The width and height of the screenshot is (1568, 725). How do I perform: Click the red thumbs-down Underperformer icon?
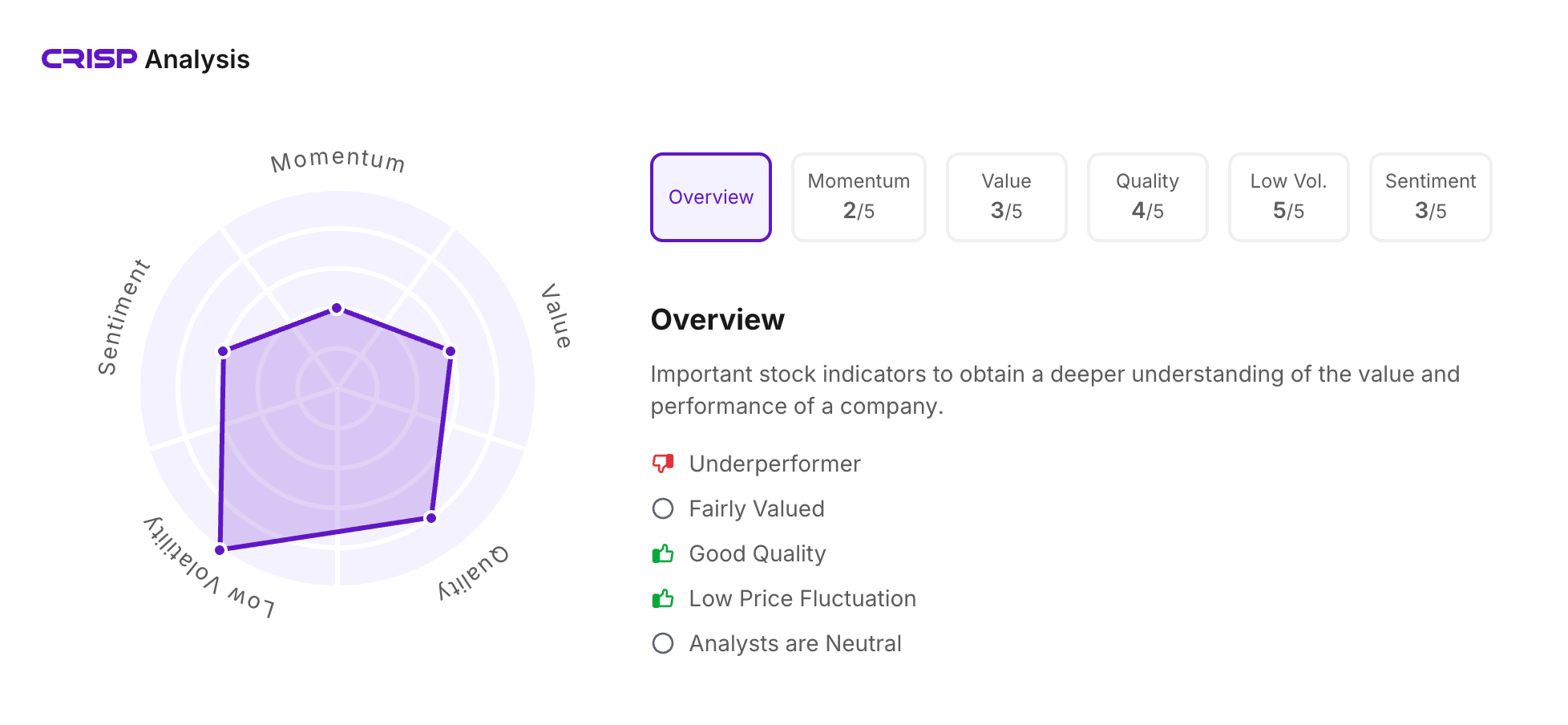click(x=663, y=464)
